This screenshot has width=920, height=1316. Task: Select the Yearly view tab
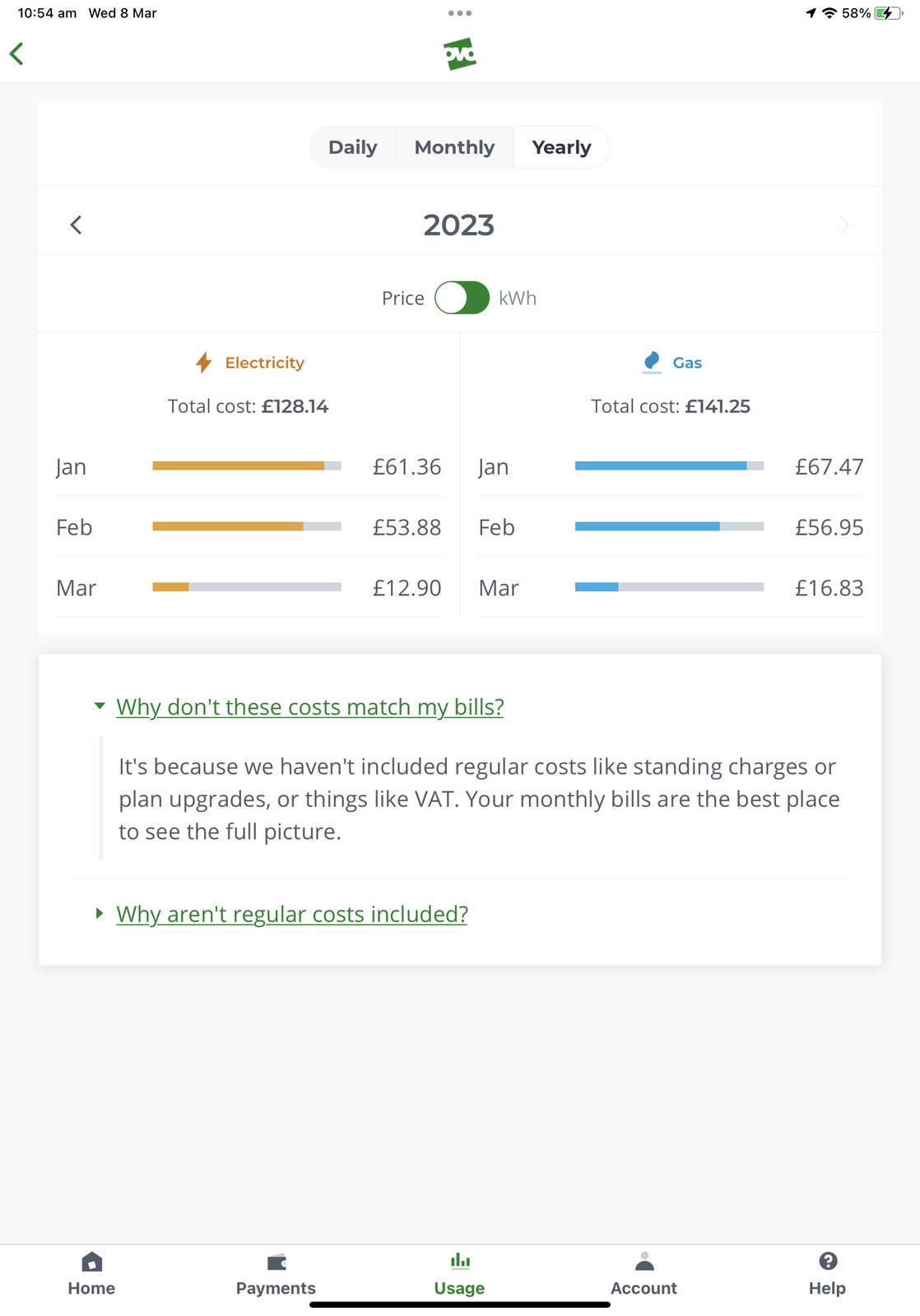[561, 147]
